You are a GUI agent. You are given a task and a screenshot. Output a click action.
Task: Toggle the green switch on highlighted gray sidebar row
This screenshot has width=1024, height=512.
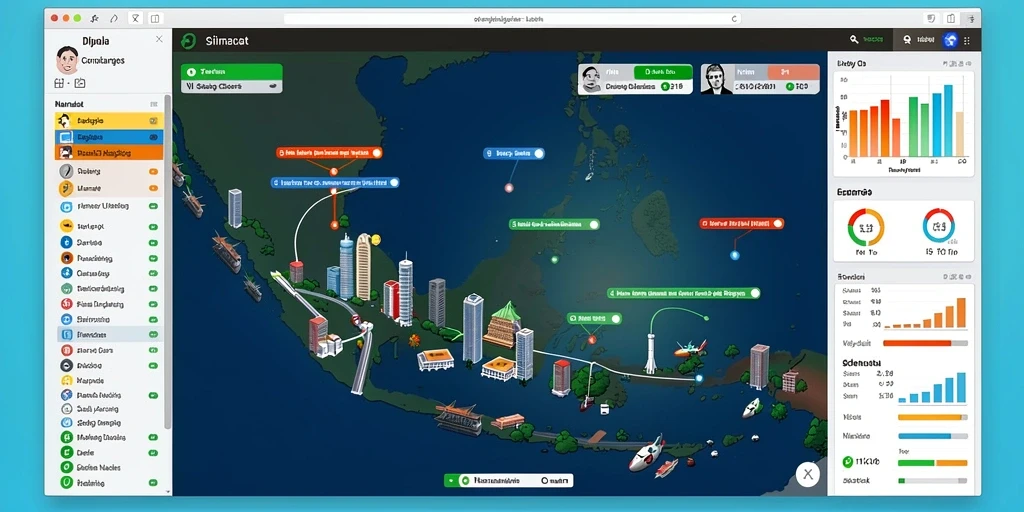(153, 334)
